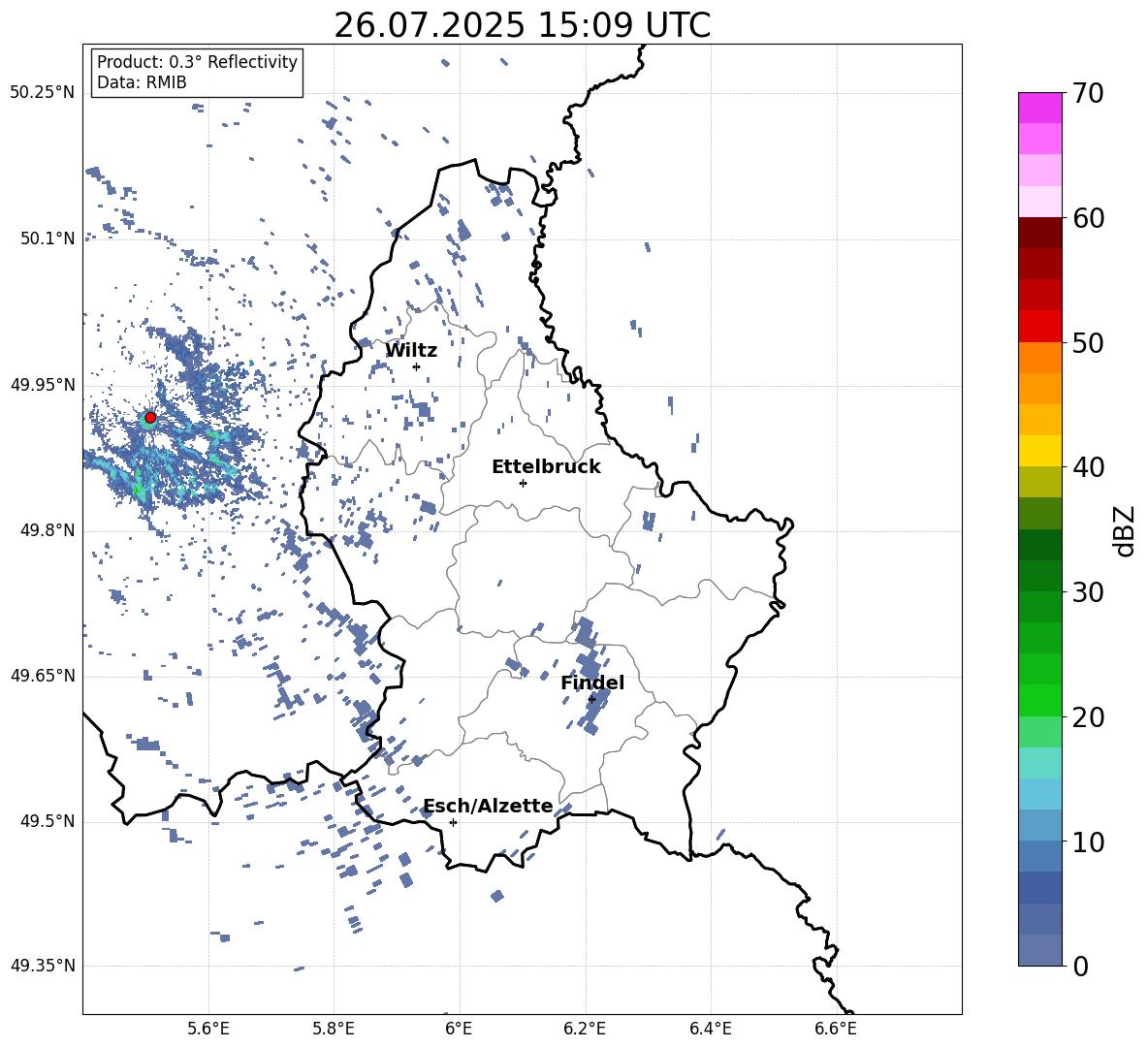The image size is (1148, 1048).
Task: Click the 10 value on colorbar
Action: [1088, 842]
